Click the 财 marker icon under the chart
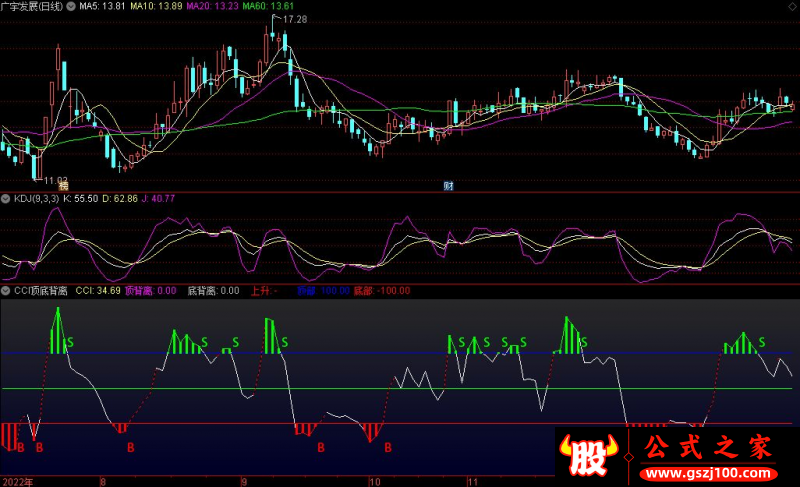This screenshot has height=487, width=800. click(448, 186)
